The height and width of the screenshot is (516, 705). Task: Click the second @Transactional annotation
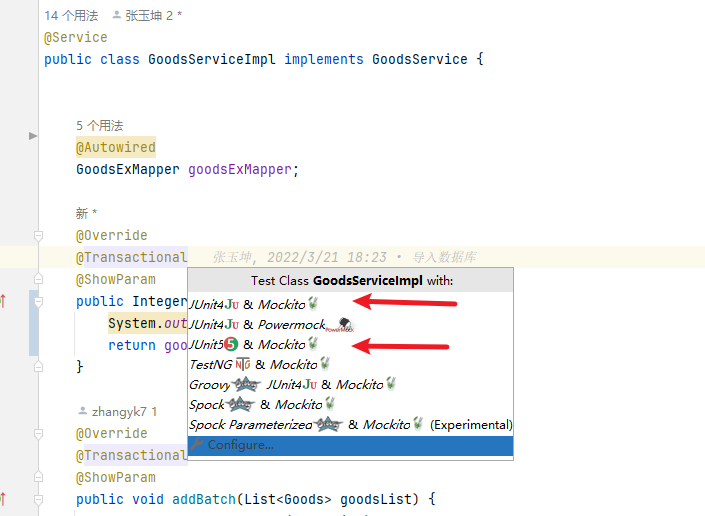132,455
